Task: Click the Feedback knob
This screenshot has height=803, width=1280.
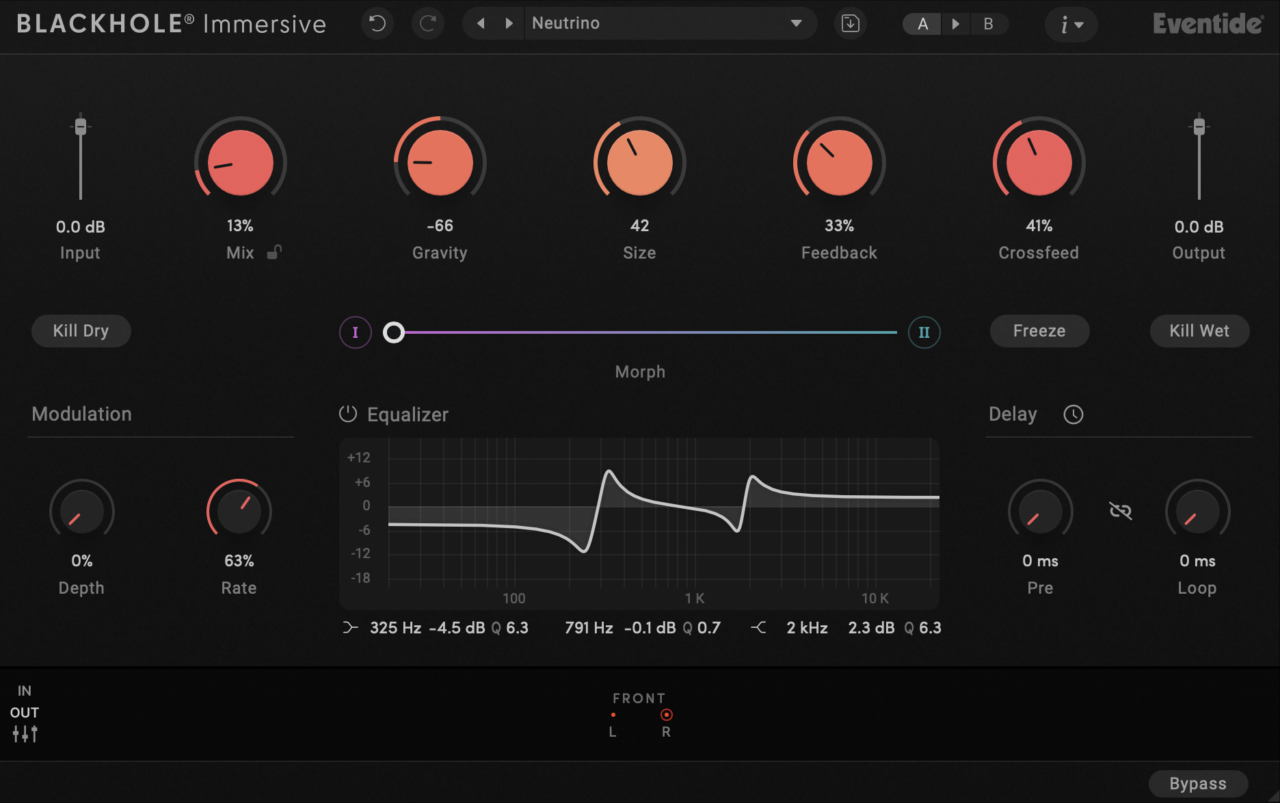Action: [x=839, y=162]
